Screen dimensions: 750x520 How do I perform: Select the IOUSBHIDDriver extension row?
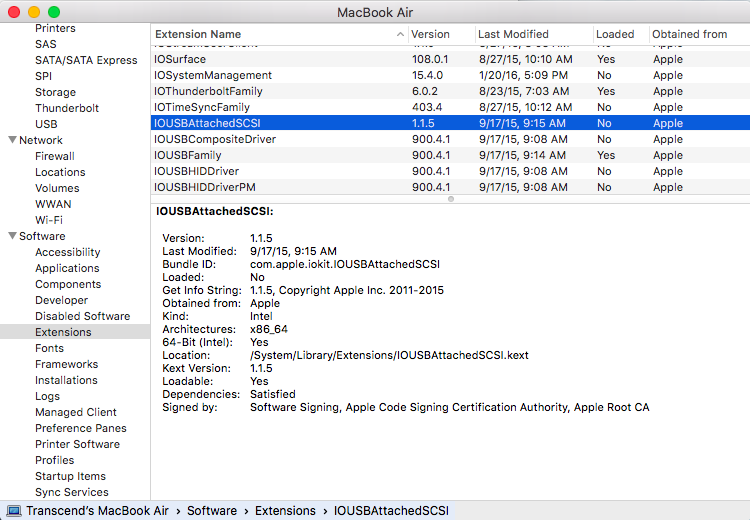click(x=450, y=171)
